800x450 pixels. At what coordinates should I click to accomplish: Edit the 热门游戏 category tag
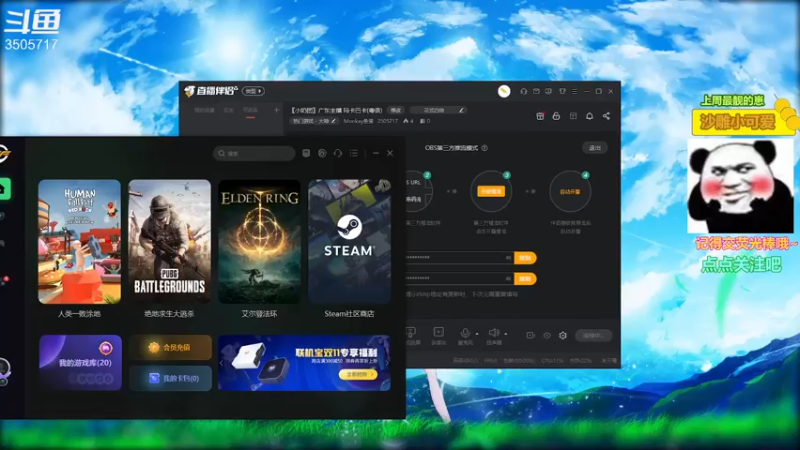[x=314, y=121]
